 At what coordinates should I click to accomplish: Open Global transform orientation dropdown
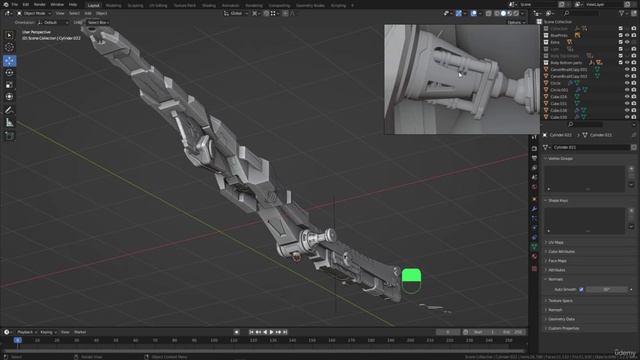236,13
